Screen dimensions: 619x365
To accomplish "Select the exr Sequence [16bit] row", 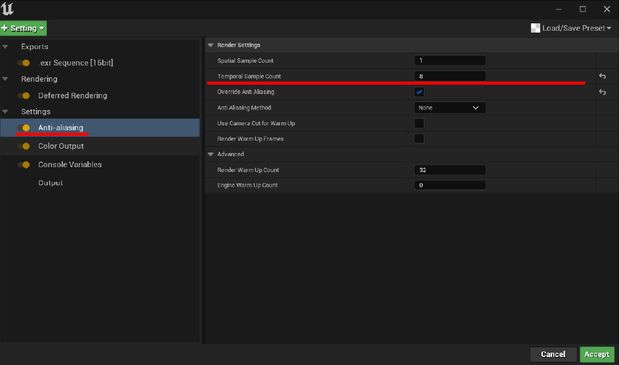I will tap(100, 63).
